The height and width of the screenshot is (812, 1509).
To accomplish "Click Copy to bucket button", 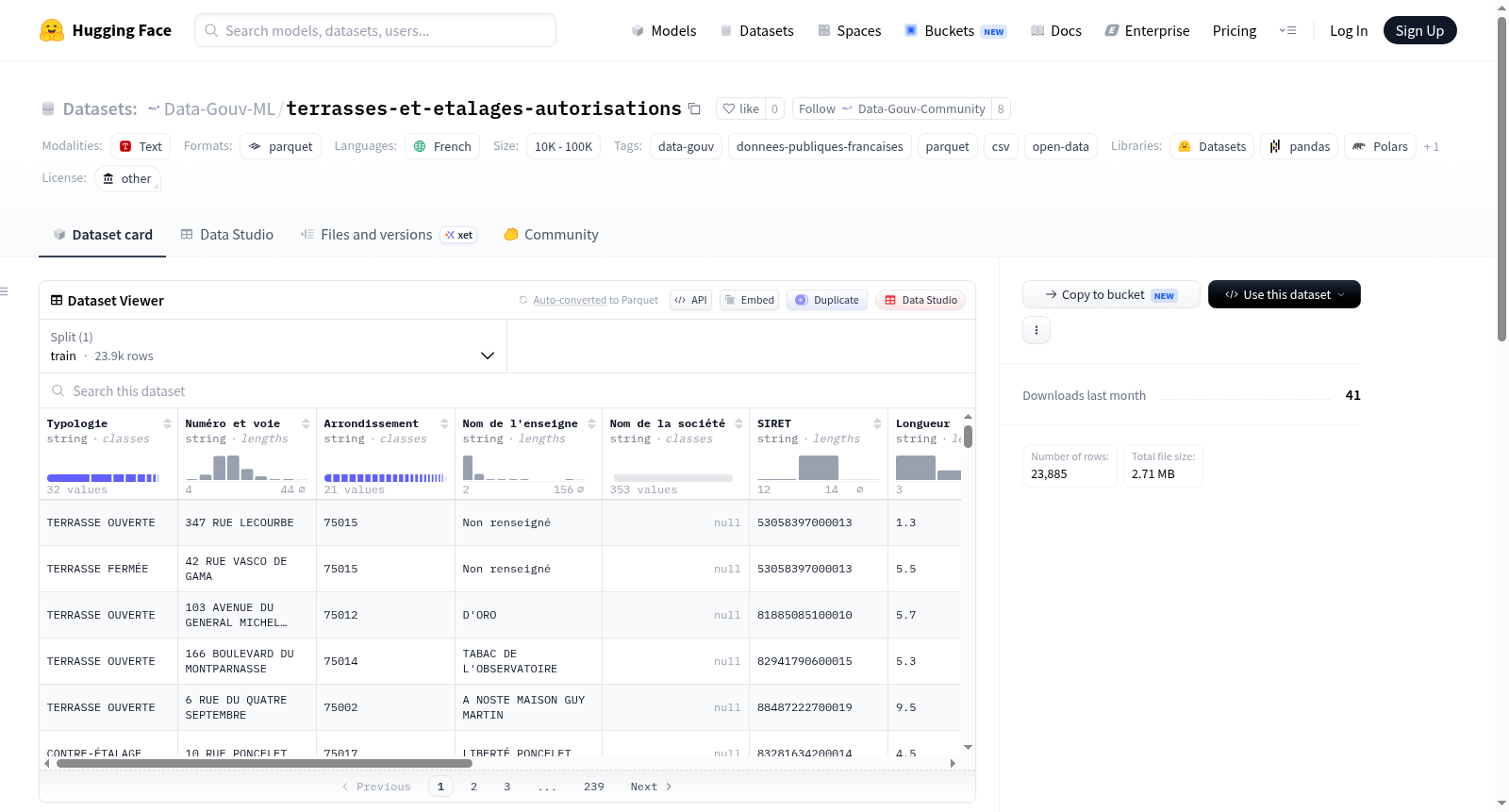I will 1111,294.
